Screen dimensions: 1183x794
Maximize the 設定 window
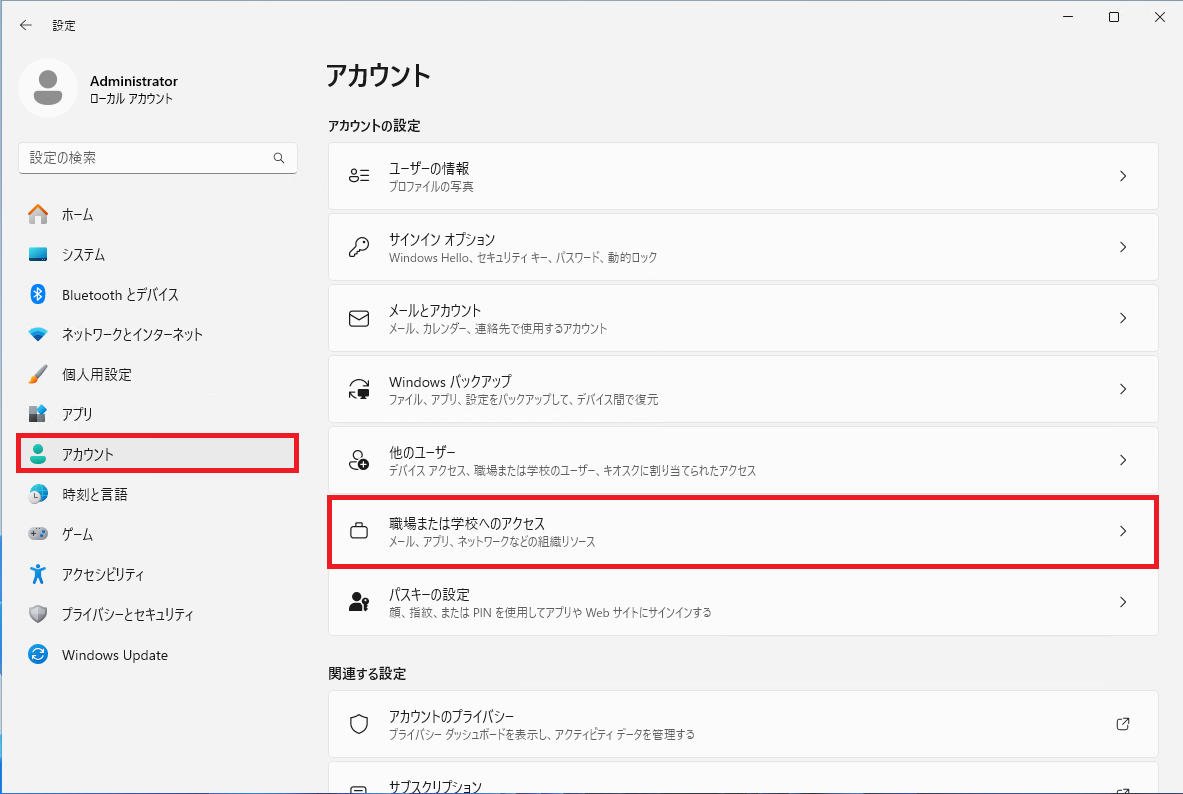click(x=1114, y=17)
